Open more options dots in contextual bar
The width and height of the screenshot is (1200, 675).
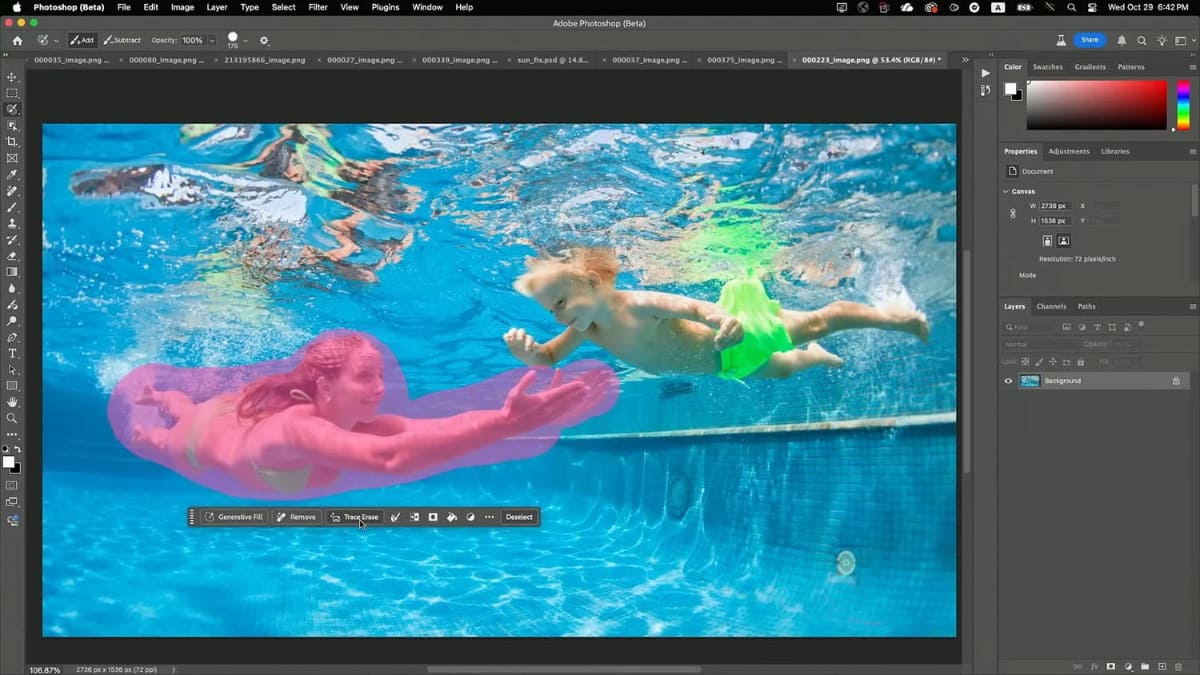pos(489,517)
